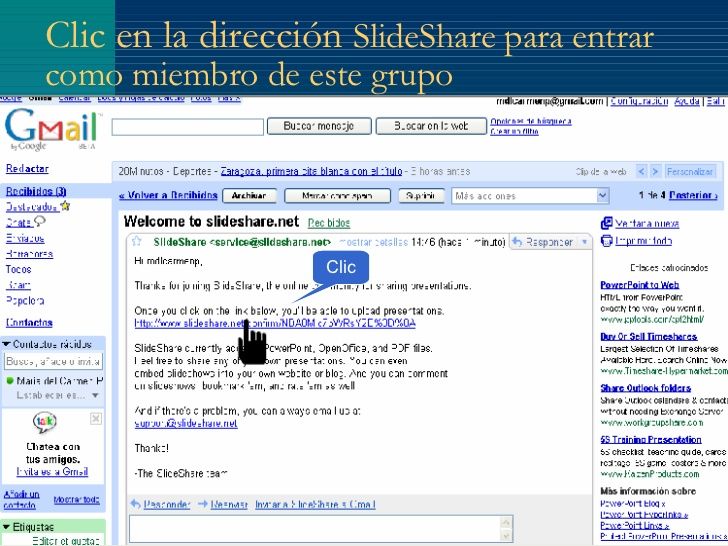This screenshot has height=546, width=728.
Task: Click the Zaragoza web clip headline
Action: [311, 171]
